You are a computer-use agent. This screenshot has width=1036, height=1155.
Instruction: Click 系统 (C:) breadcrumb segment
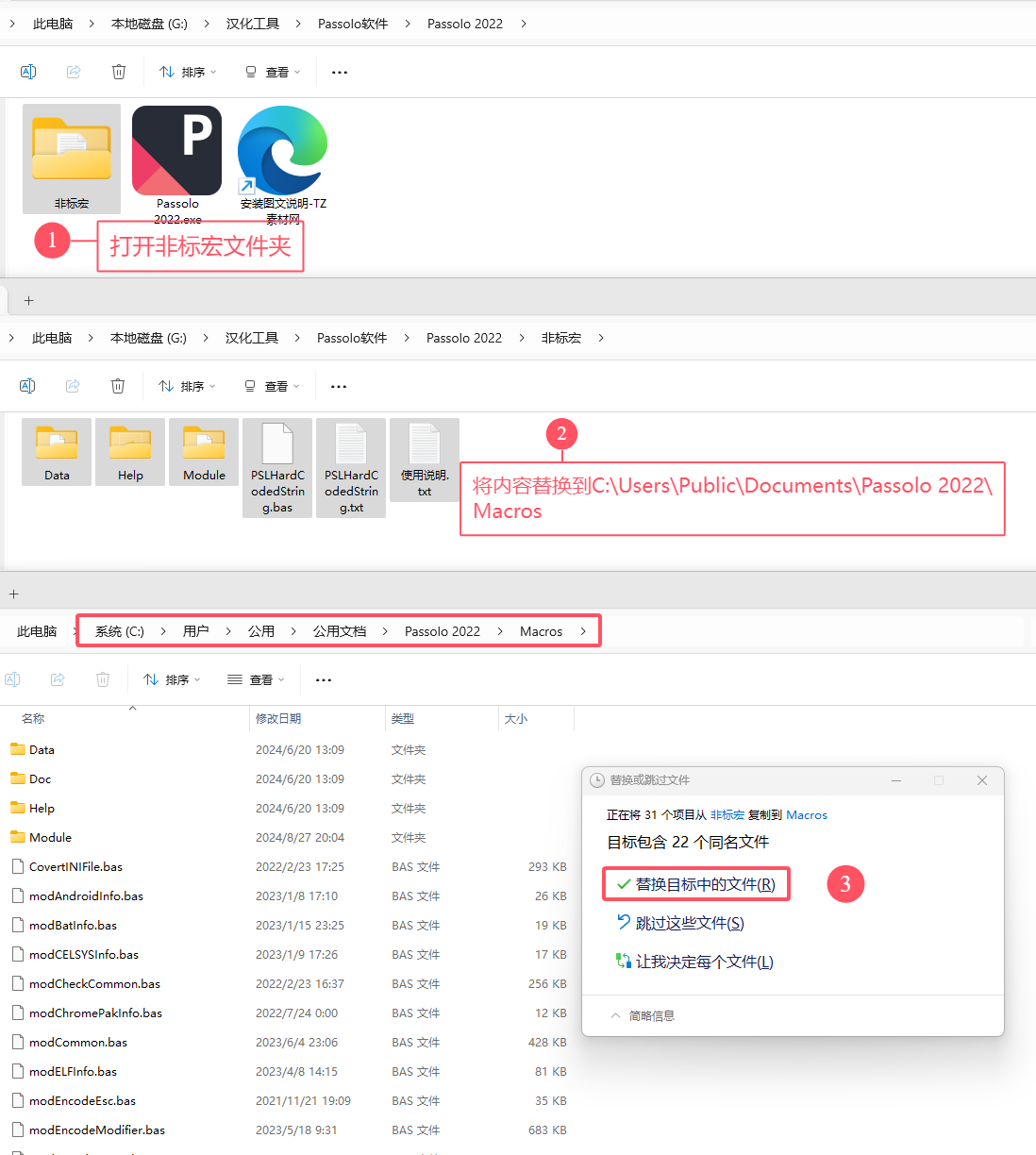[120, 631]
